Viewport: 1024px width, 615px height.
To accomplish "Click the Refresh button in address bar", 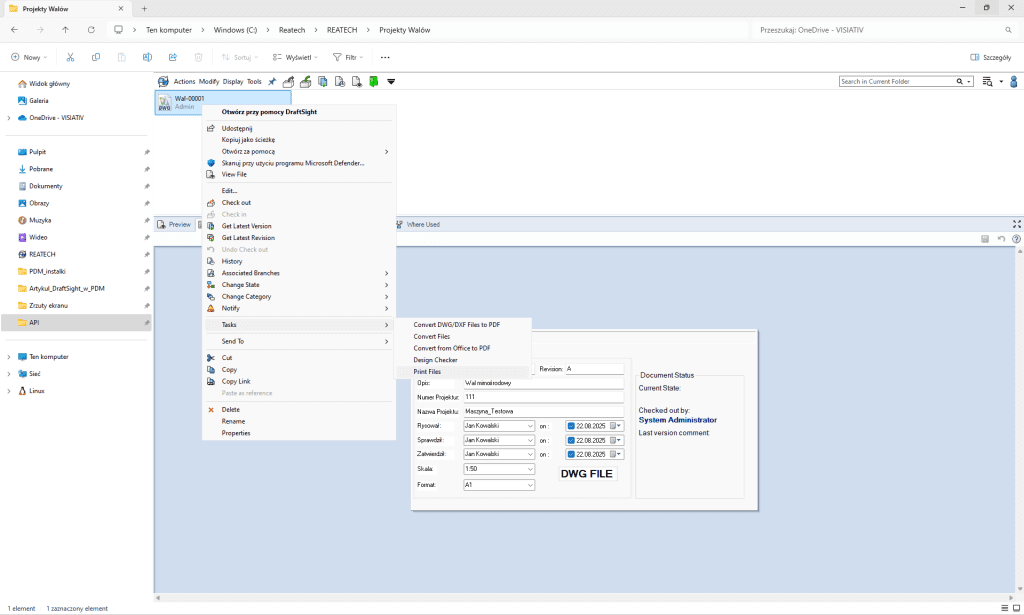I will coord(91,30).
